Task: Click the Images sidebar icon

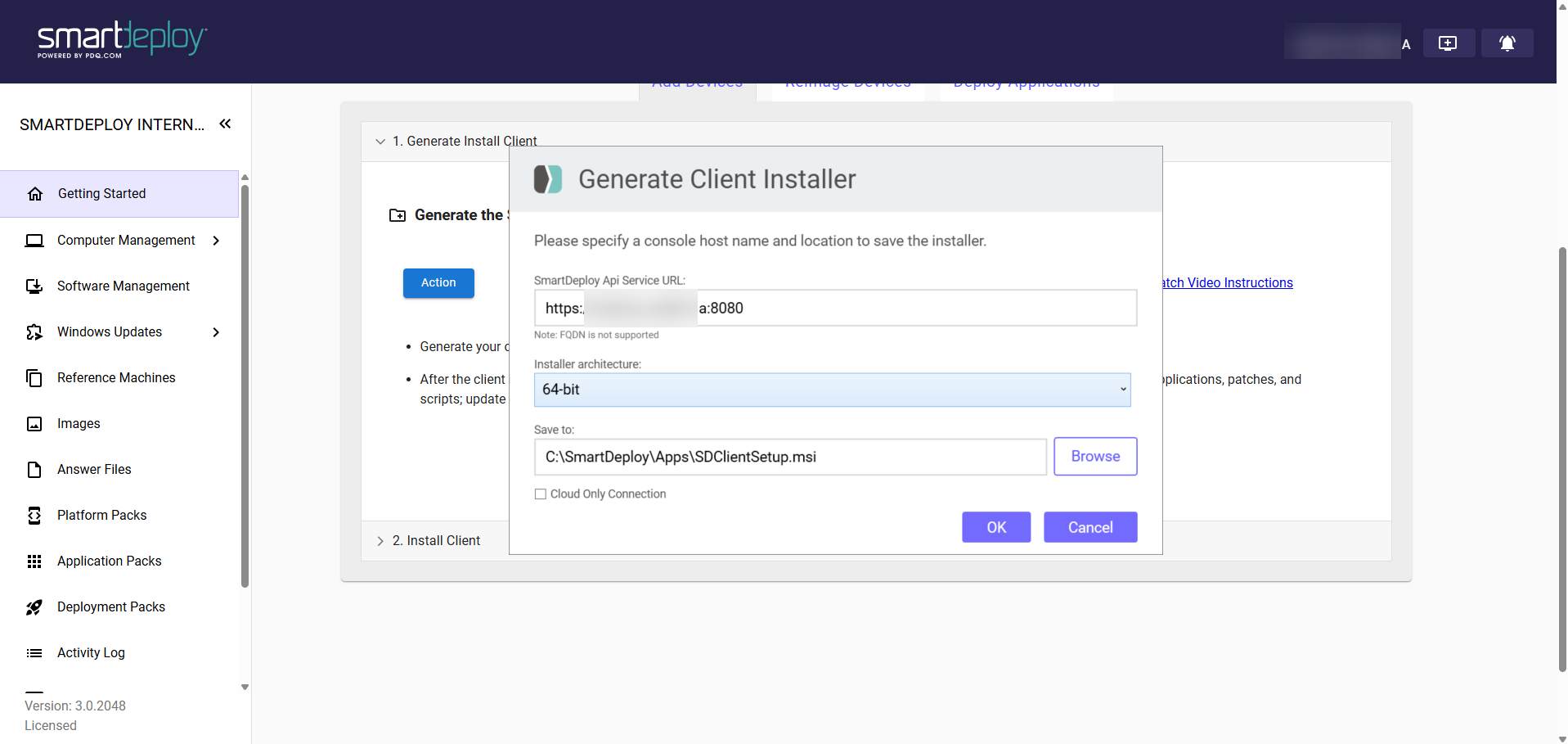Action: pyautogui.click(x=34, y=424)
